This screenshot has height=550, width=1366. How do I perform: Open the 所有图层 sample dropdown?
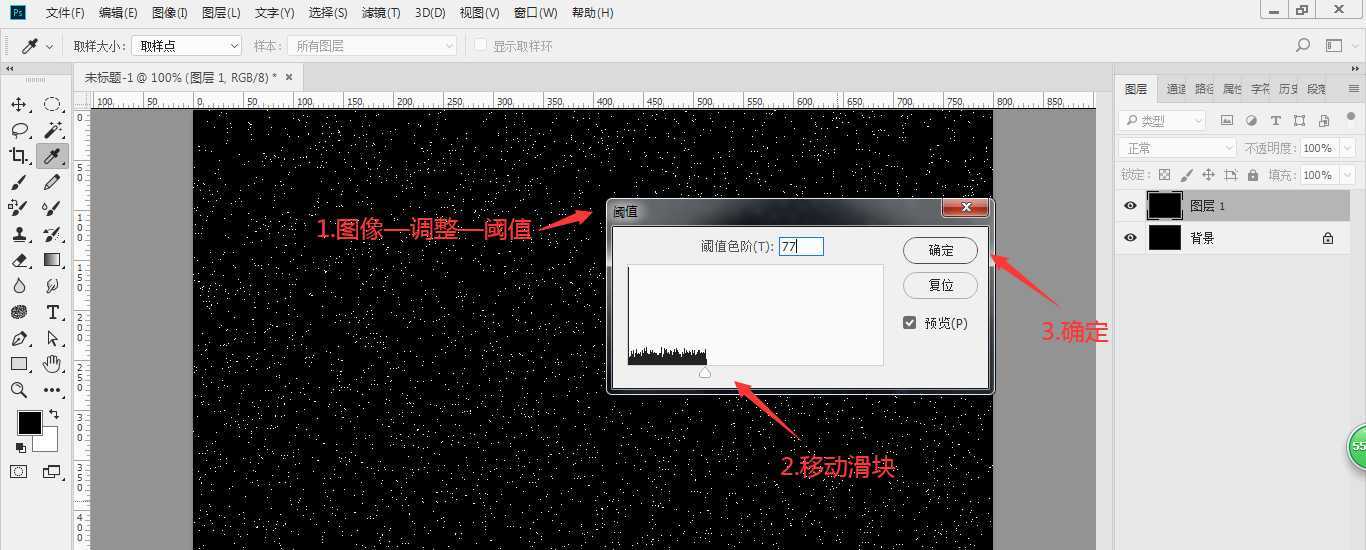click(x=372, y=46)
